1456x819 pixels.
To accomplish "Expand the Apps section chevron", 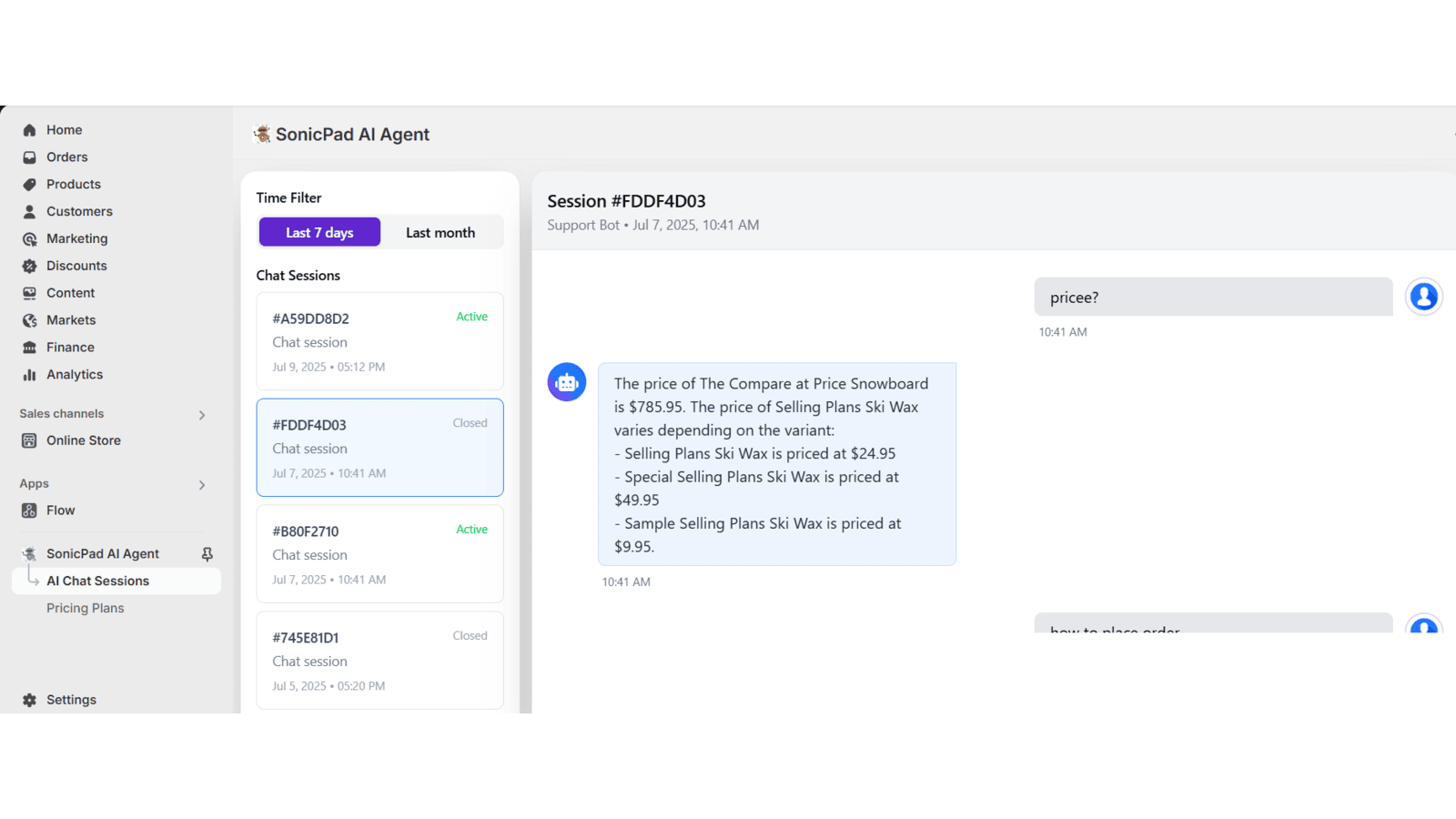I will (202, 485).
